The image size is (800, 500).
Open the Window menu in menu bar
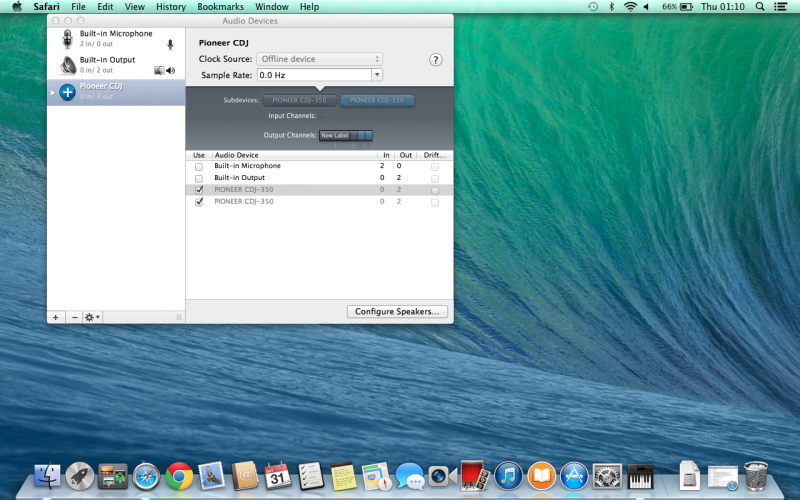(x=271, y=7)
